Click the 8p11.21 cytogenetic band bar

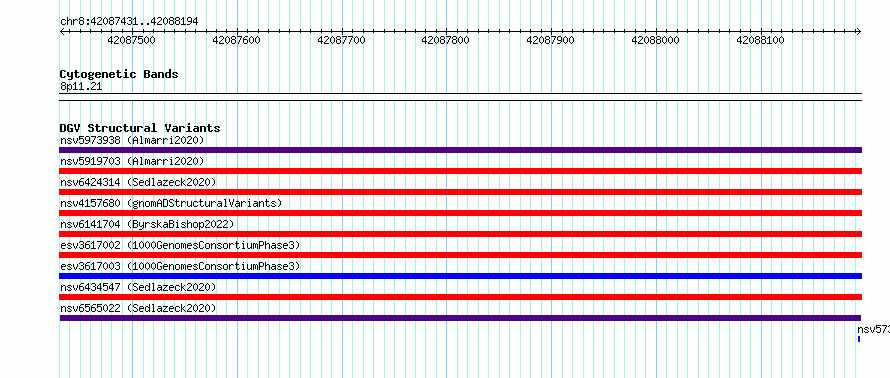tap(460, 97)
